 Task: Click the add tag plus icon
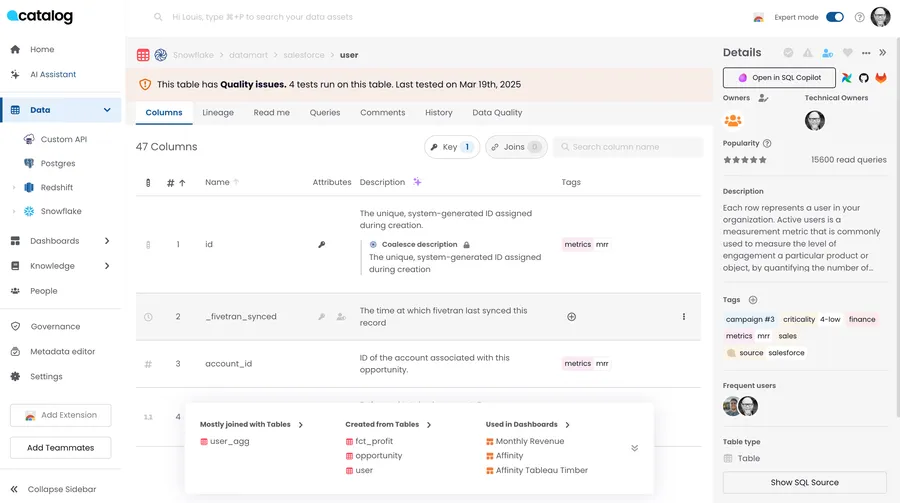click(x=753, y=300)
